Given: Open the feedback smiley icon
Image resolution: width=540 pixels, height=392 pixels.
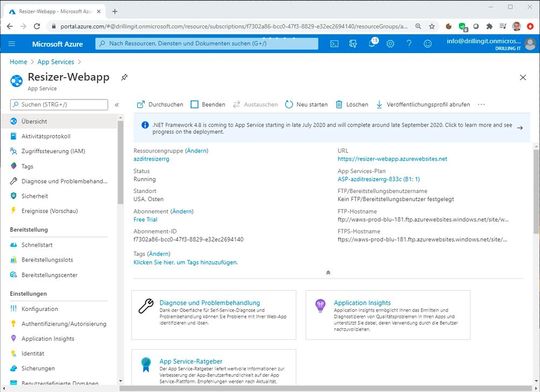Looking at the screenshot, I should [x=427, y=44].
